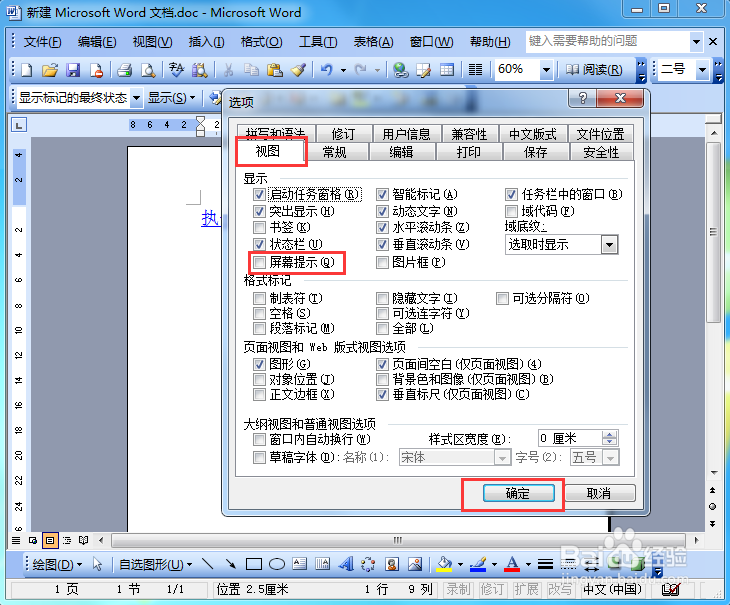Check the 图片框(P) checkbox
Image resolution: width=730 pixels, height=605 pixels.
[x=382, y=262]
